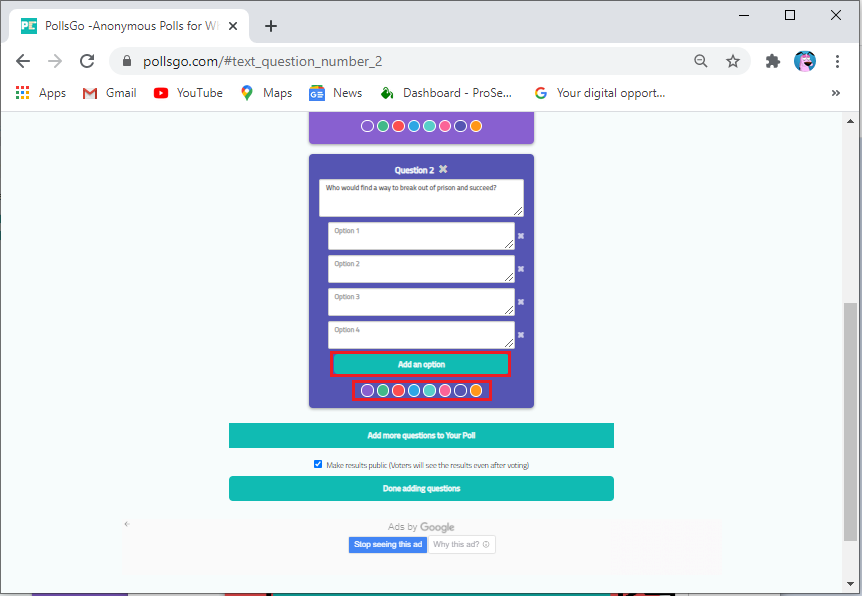Image resolution: width=862 pixels, height=596 pixels.
Task: Close the PollsGo tab
Action: [233, 26]
